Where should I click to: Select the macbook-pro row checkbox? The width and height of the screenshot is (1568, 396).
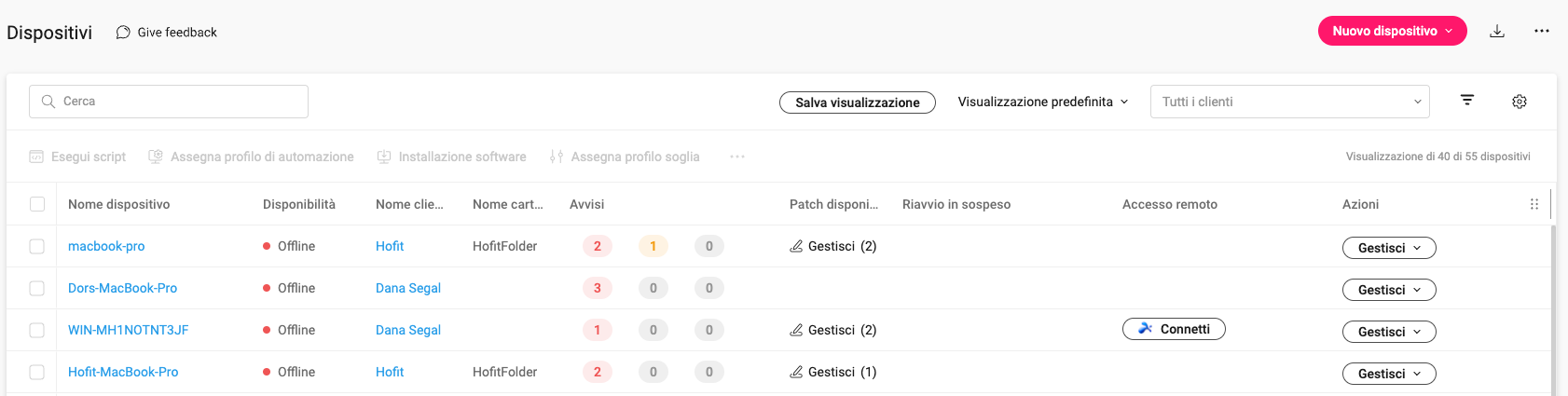pos(37,246)
